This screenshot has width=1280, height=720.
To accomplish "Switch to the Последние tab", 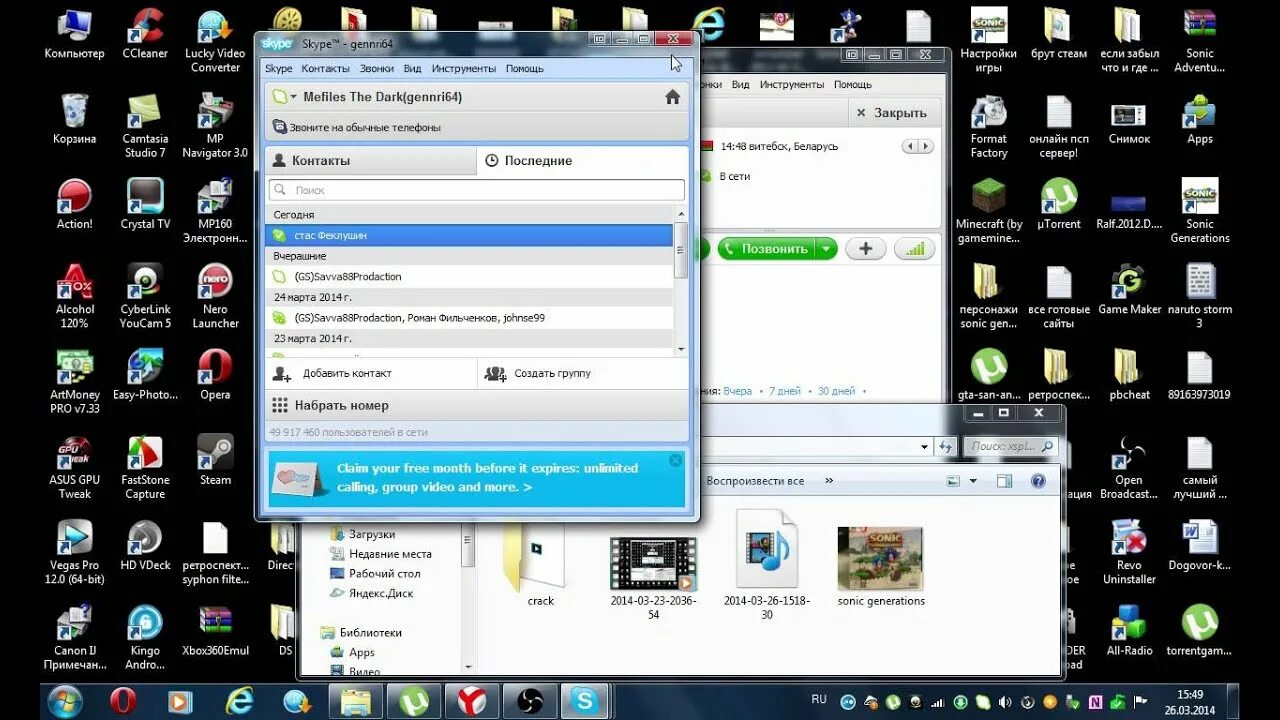I will click(582, 160).
